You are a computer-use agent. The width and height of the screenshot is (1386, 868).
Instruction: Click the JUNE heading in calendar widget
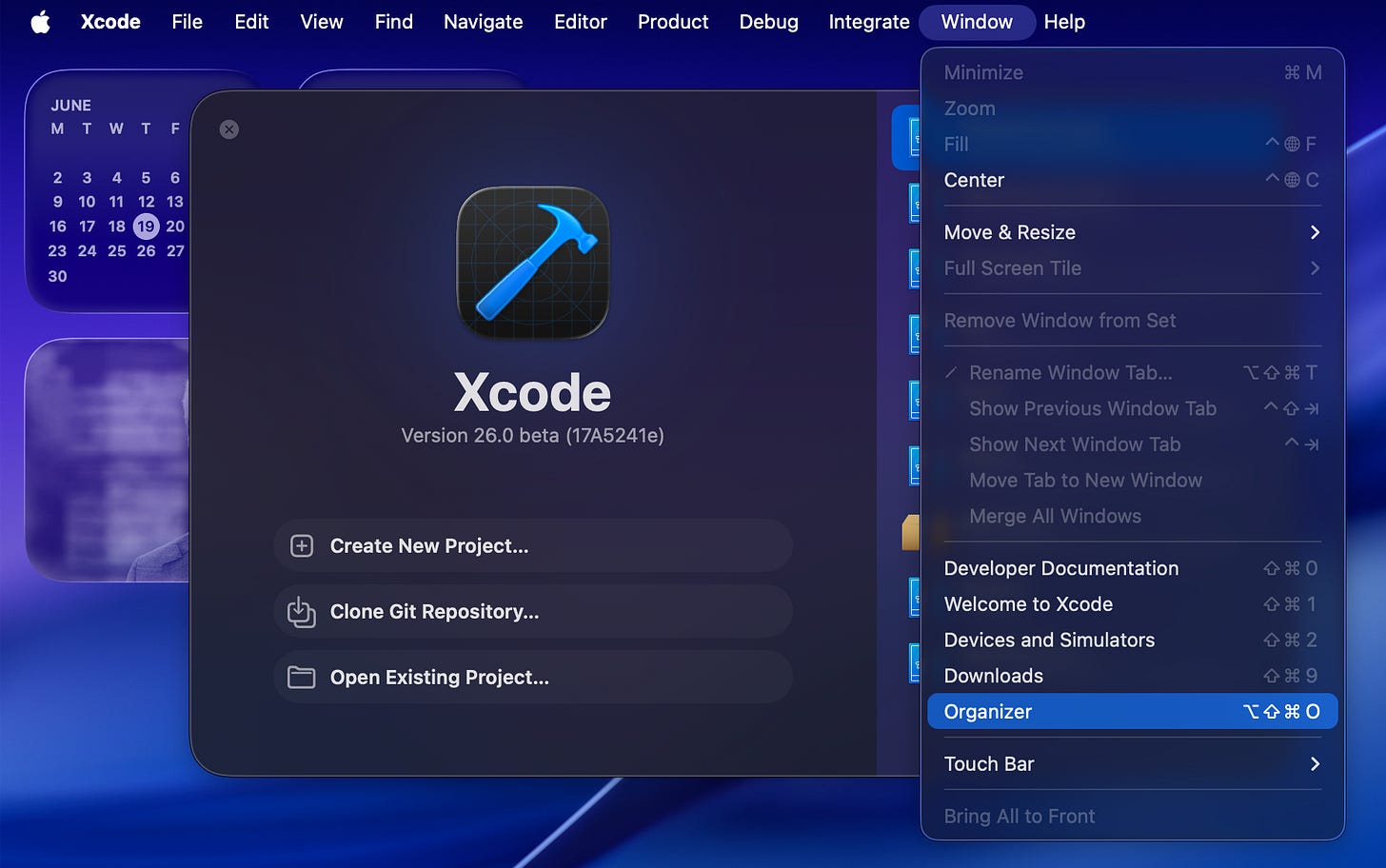point(71,106)
